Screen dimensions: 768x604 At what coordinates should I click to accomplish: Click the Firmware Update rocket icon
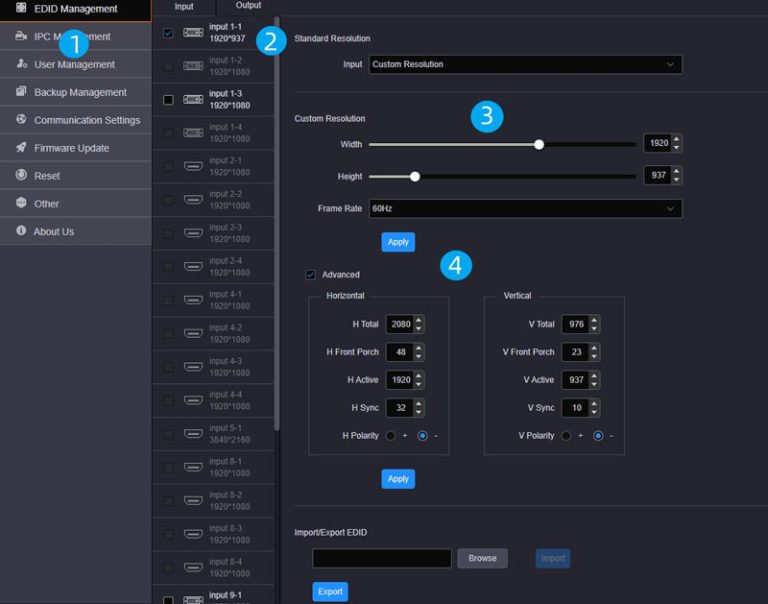coord(21,148)
